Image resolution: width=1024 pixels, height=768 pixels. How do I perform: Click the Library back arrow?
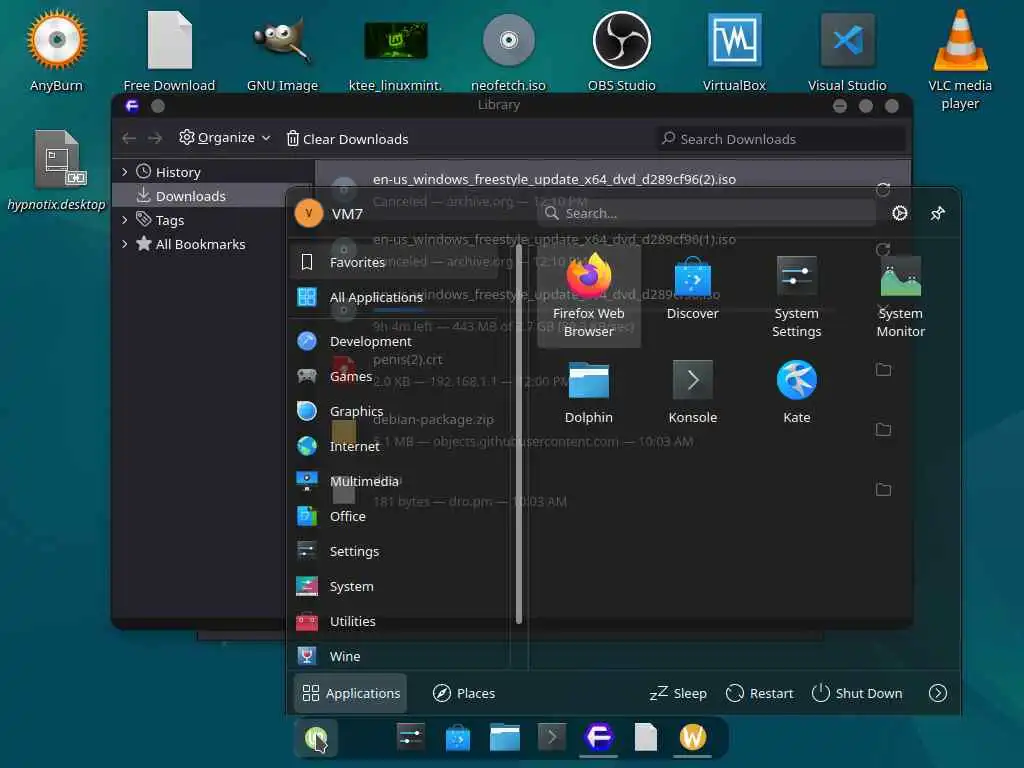click(129, 138)
